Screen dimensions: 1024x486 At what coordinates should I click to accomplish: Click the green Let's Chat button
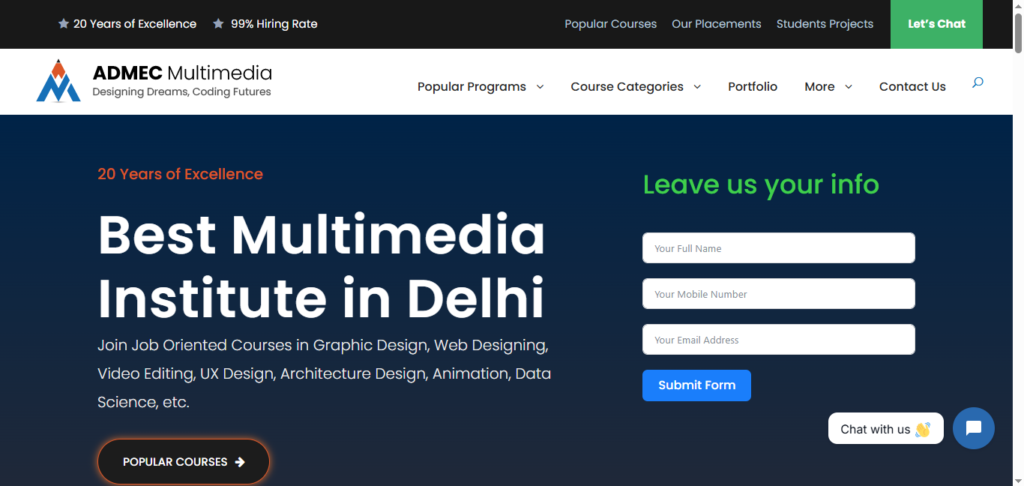click(936, 24)
